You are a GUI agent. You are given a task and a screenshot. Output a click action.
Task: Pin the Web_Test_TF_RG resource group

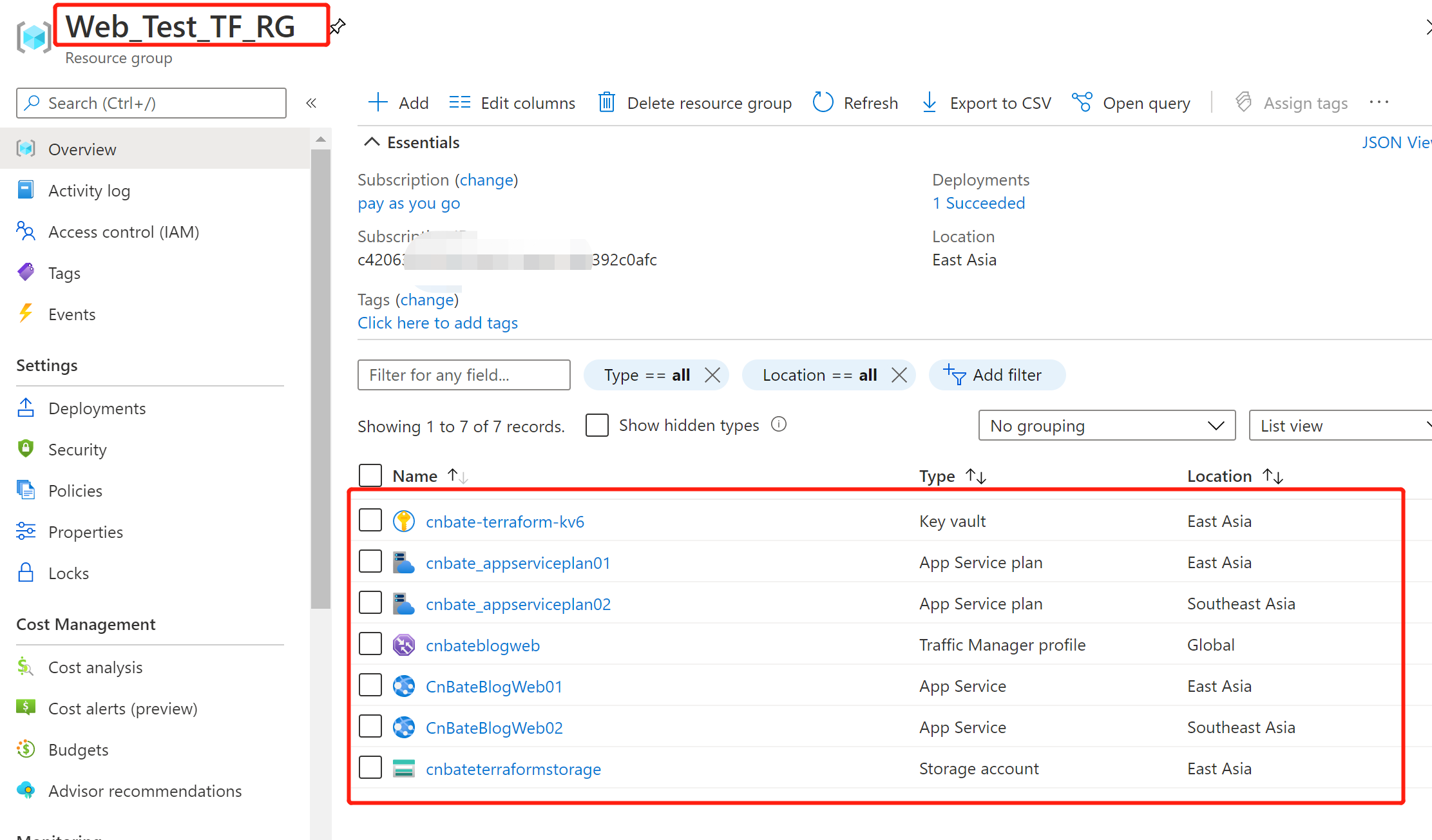coord(338,26)
